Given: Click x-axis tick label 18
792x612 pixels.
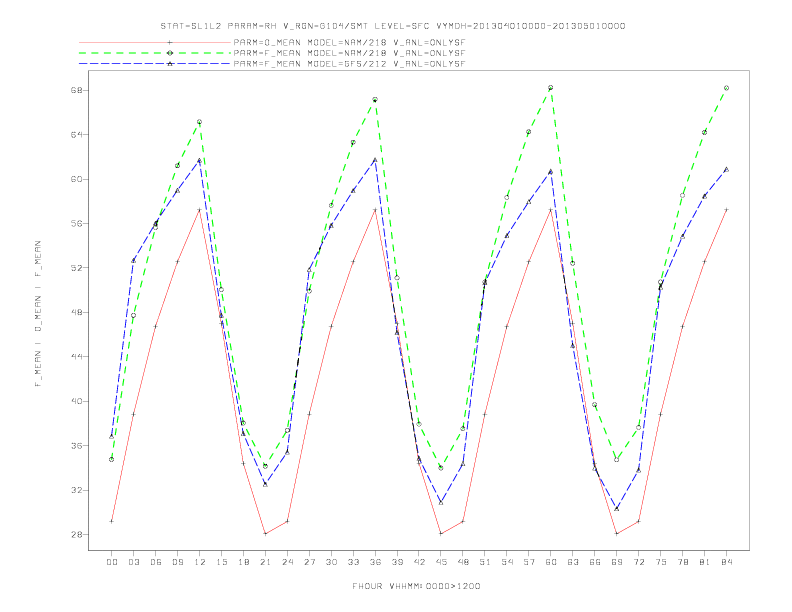Looking at the screenshot, I should pos(243,562).
